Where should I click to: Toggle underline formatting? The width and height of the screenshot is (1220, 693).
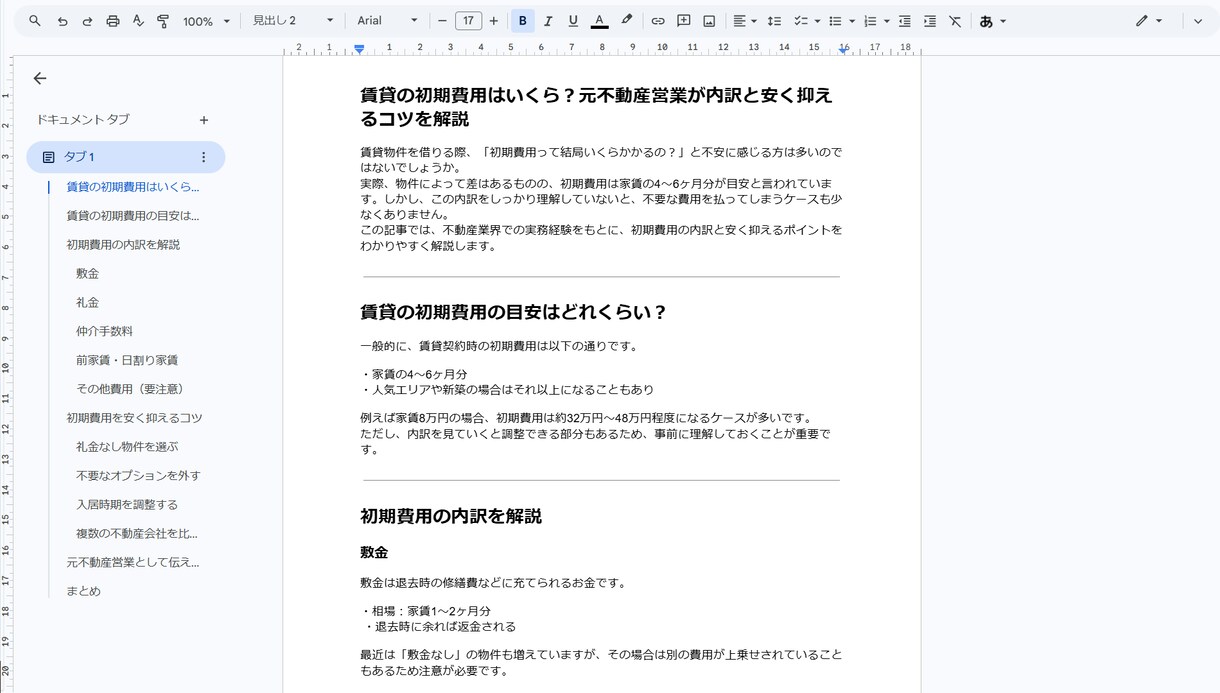(573, 21)
